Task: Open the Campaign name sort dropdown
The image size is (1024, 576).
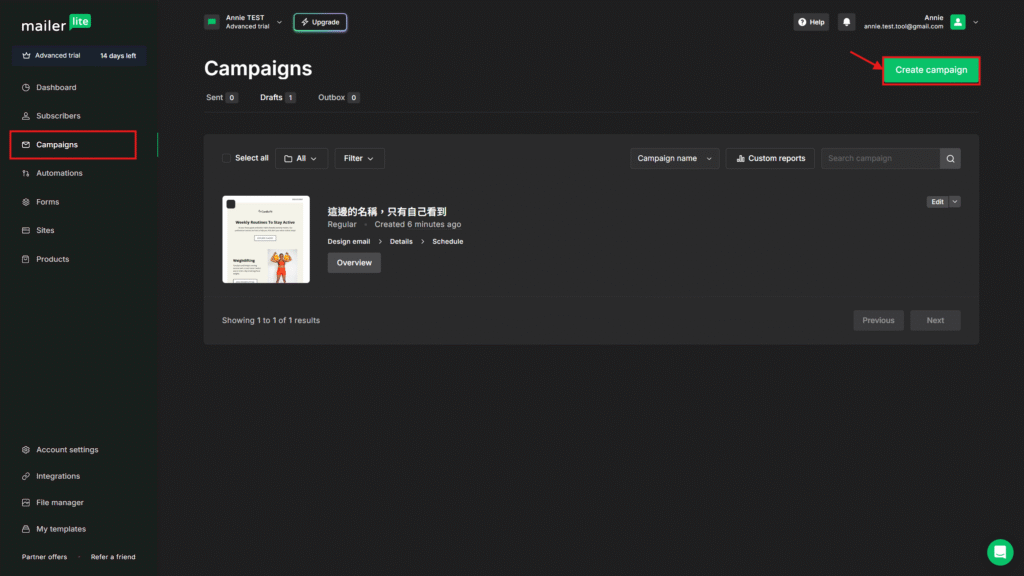Action: [x=674, y=158]
